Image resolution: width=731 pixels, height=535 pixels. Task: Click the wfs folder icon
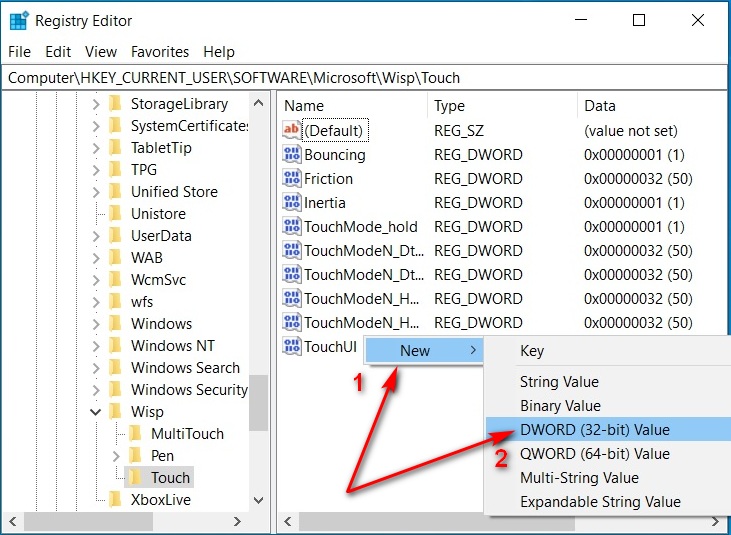116,302
